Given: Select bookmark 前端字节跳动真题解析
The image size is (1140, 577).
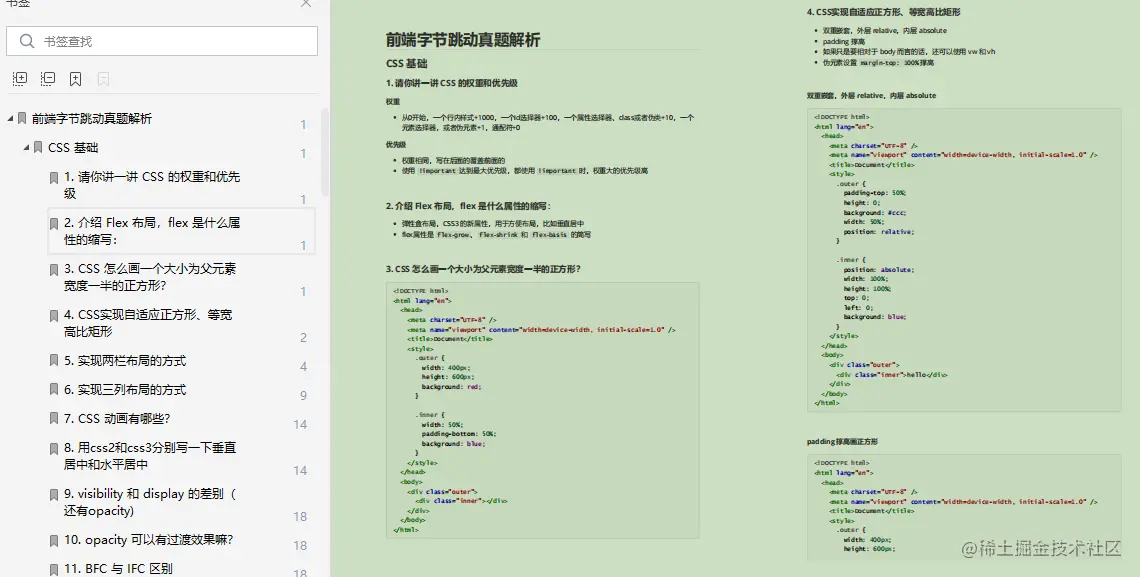Looking at the screenshot, I should [92, 118].
